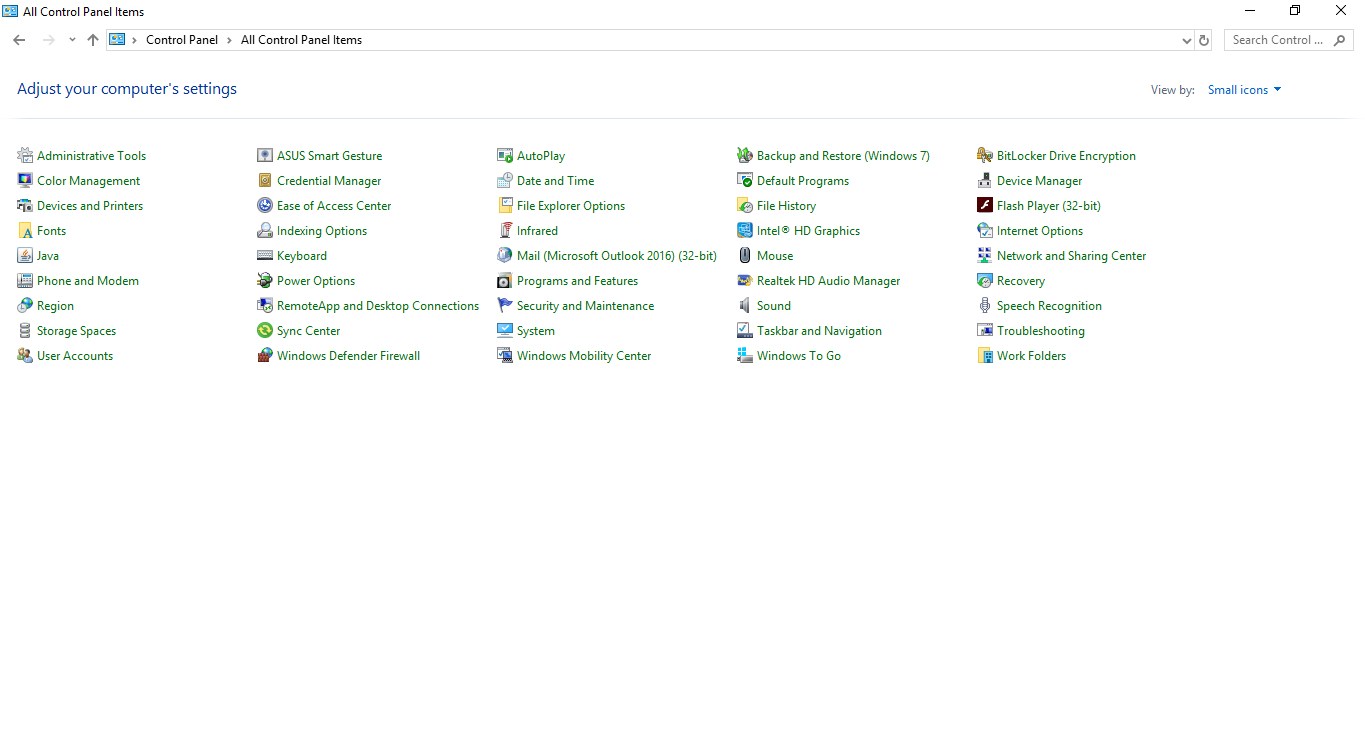
Task: Expand the address bar history dropdown
Action: point(1187,40)
